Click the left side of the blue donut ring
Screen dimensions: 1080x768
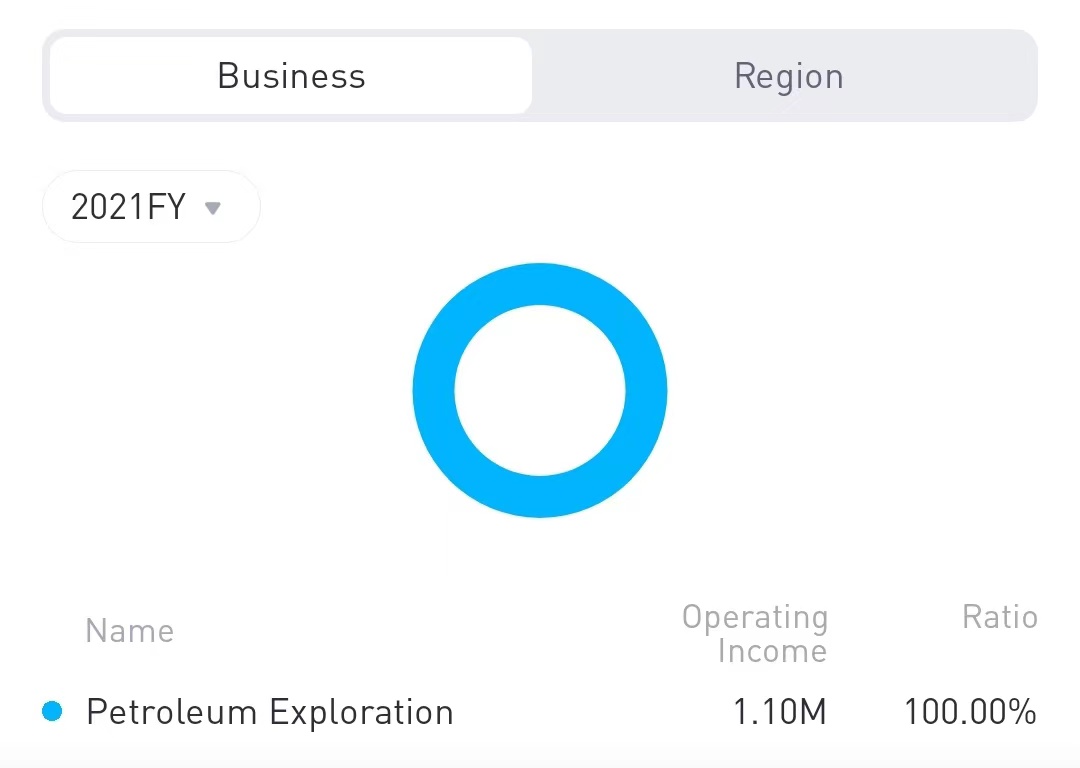click(x=434, y=390)
